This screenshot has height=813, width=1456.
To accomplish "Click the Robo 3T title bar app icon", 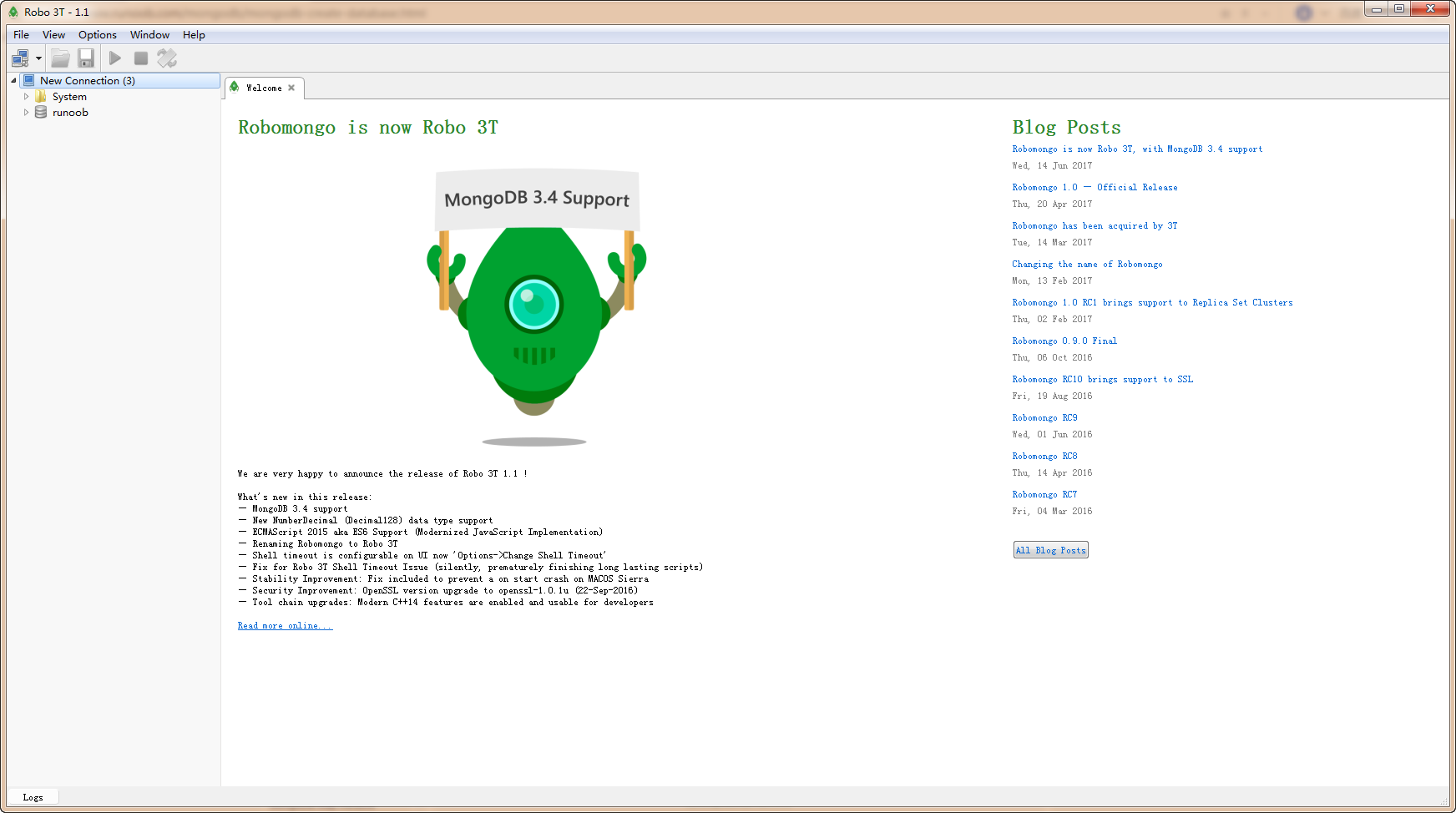I will pos(13,12).
